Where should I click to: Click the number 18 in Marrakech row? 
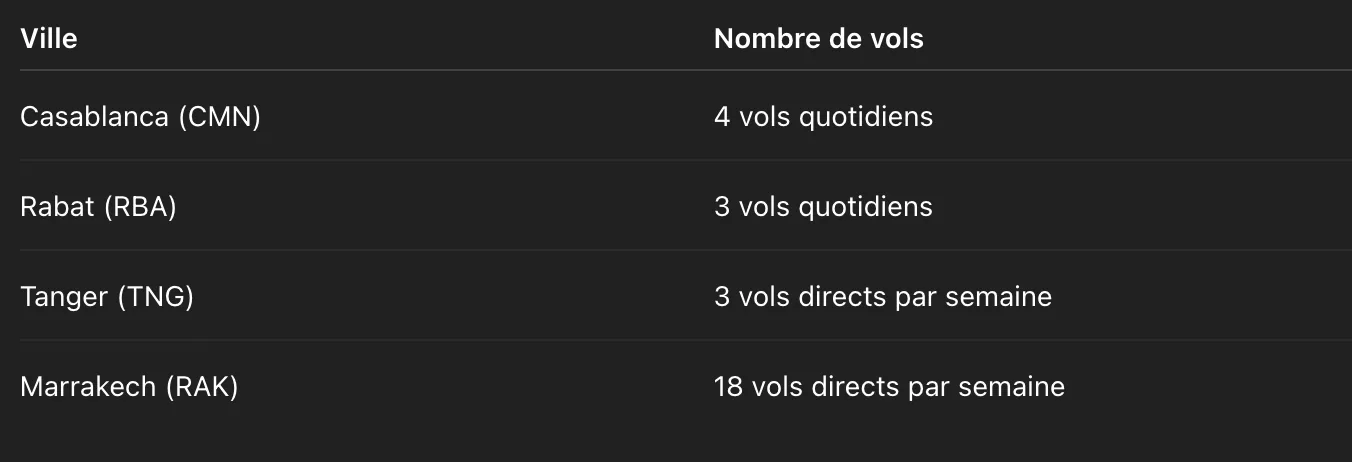point(728,387)
